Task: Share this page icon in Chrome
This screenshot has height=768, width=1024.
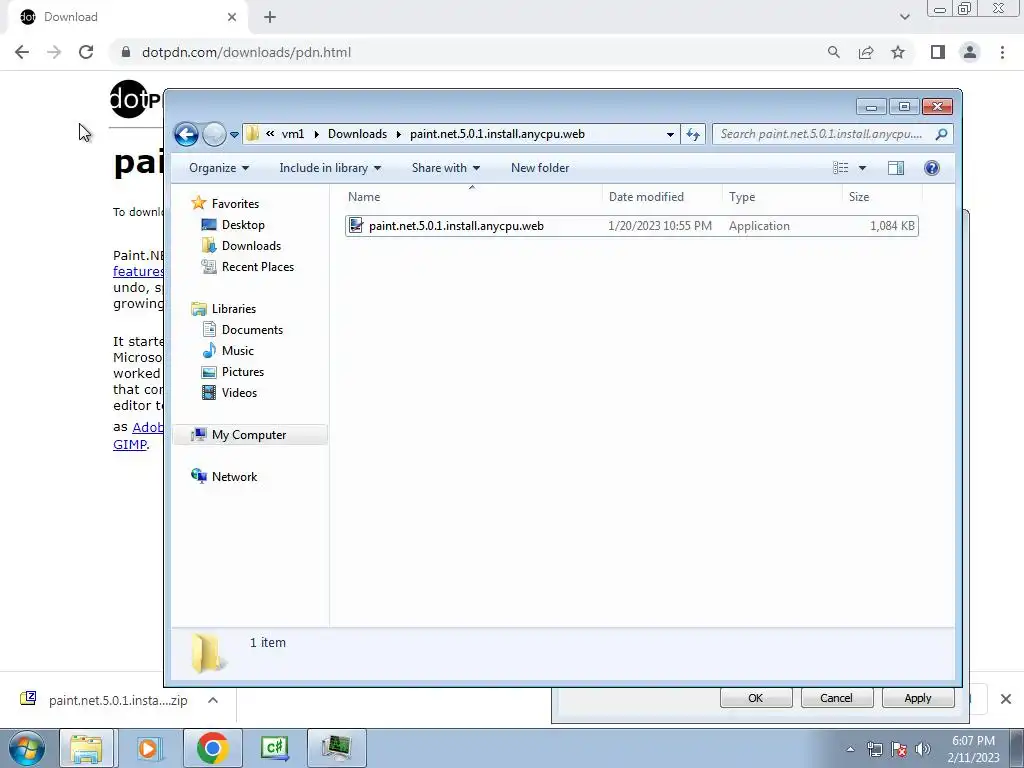Action: click(x=866, y=52)
